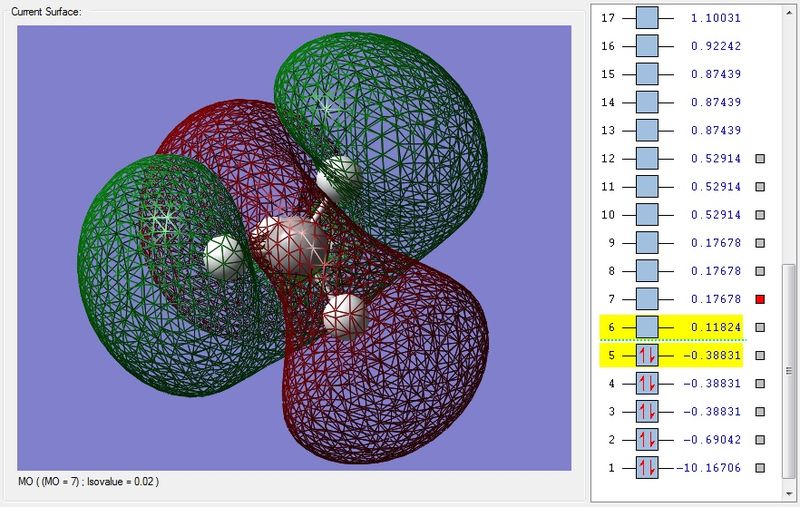Select orbital 15 occupancy box
Viewport: 800px width, 507px height.
(x=647, y=74)
